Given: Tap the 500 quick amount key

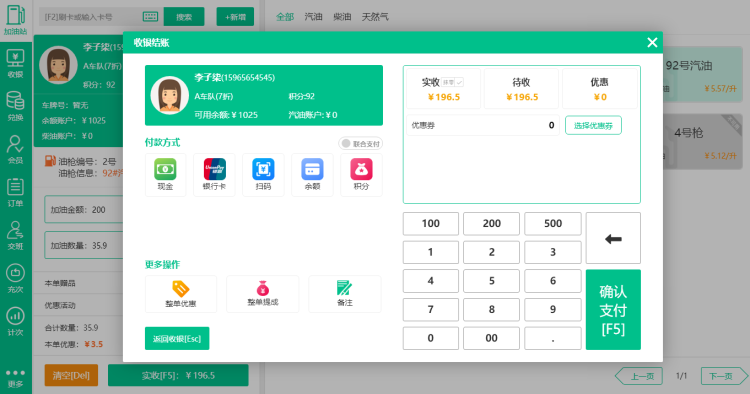Looking at the screenshot, I should click(x=553, y=223).
